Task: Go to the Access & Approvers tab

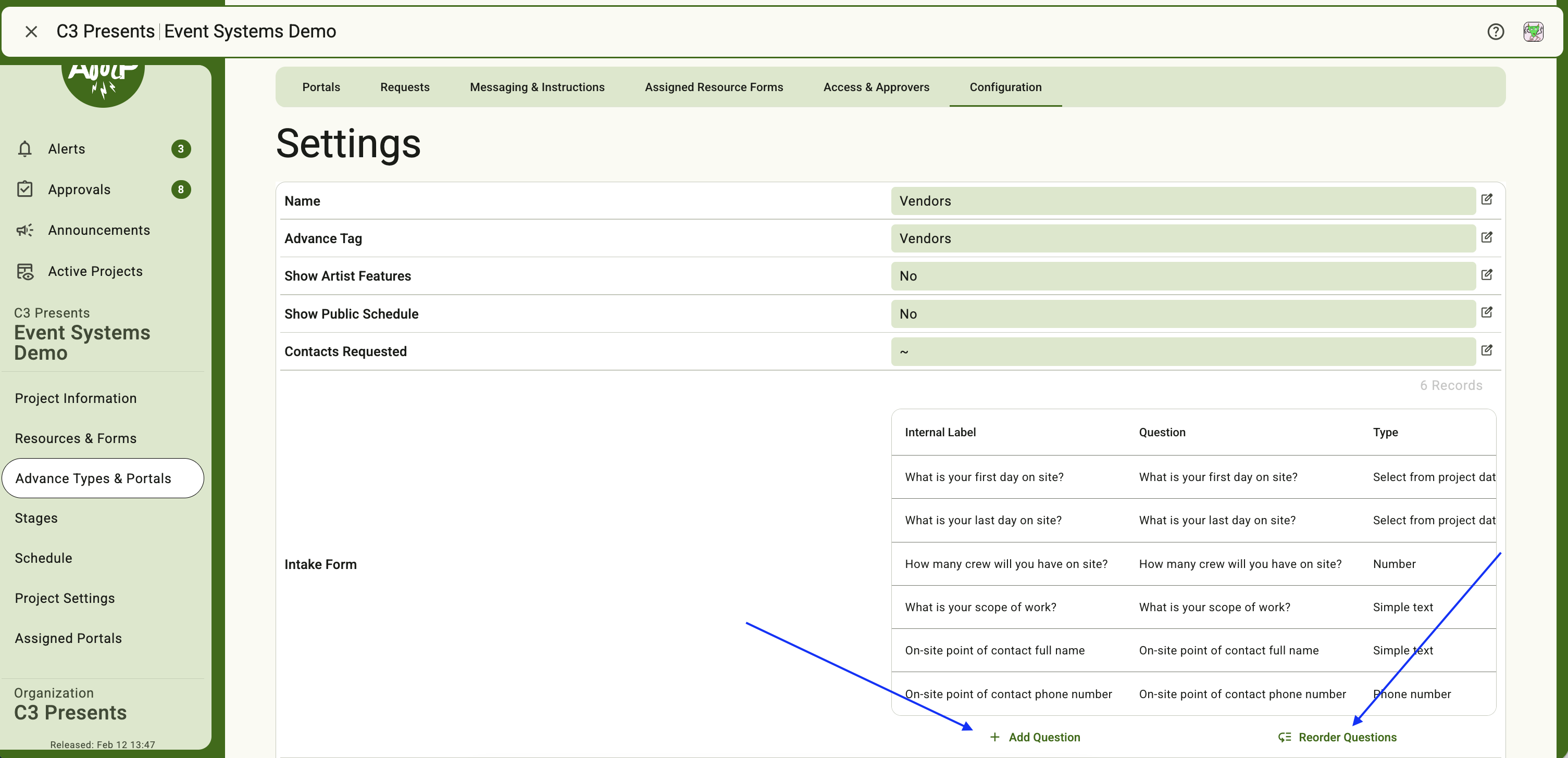Action: click(x=877, y=87)
